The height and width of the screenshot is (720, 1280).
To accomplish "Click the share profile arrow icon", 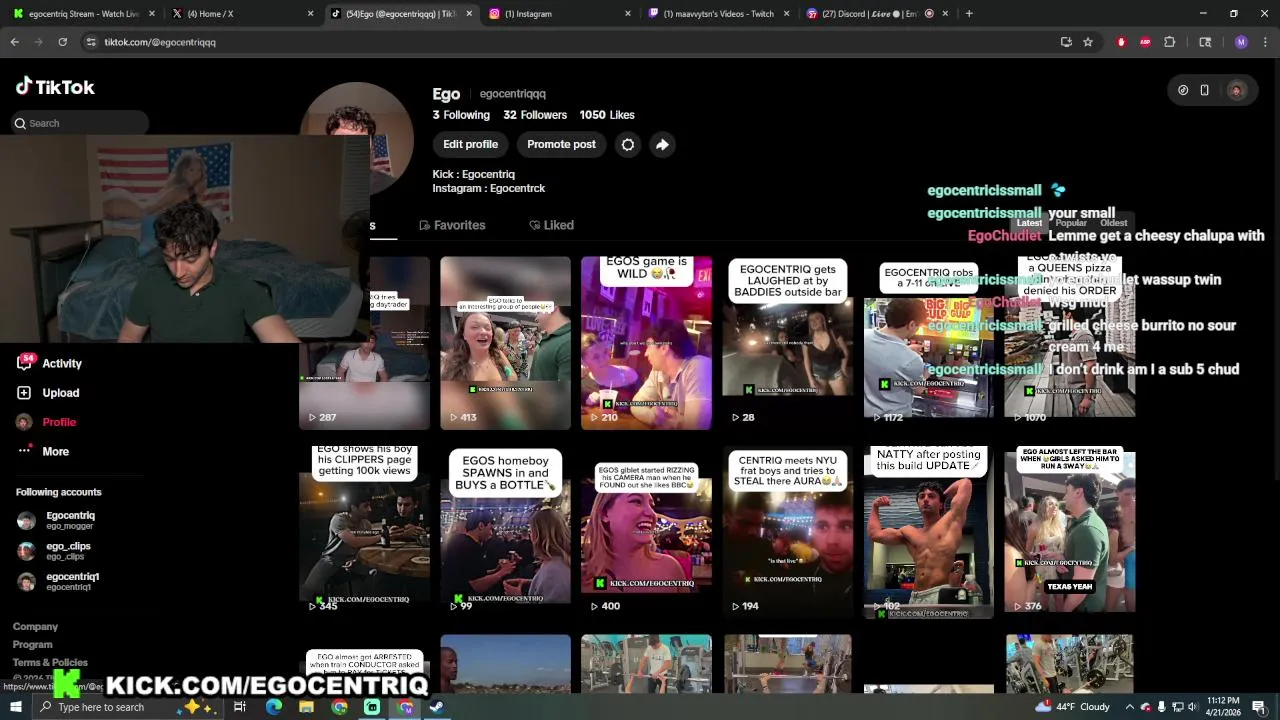I will [x=662, y=145].
